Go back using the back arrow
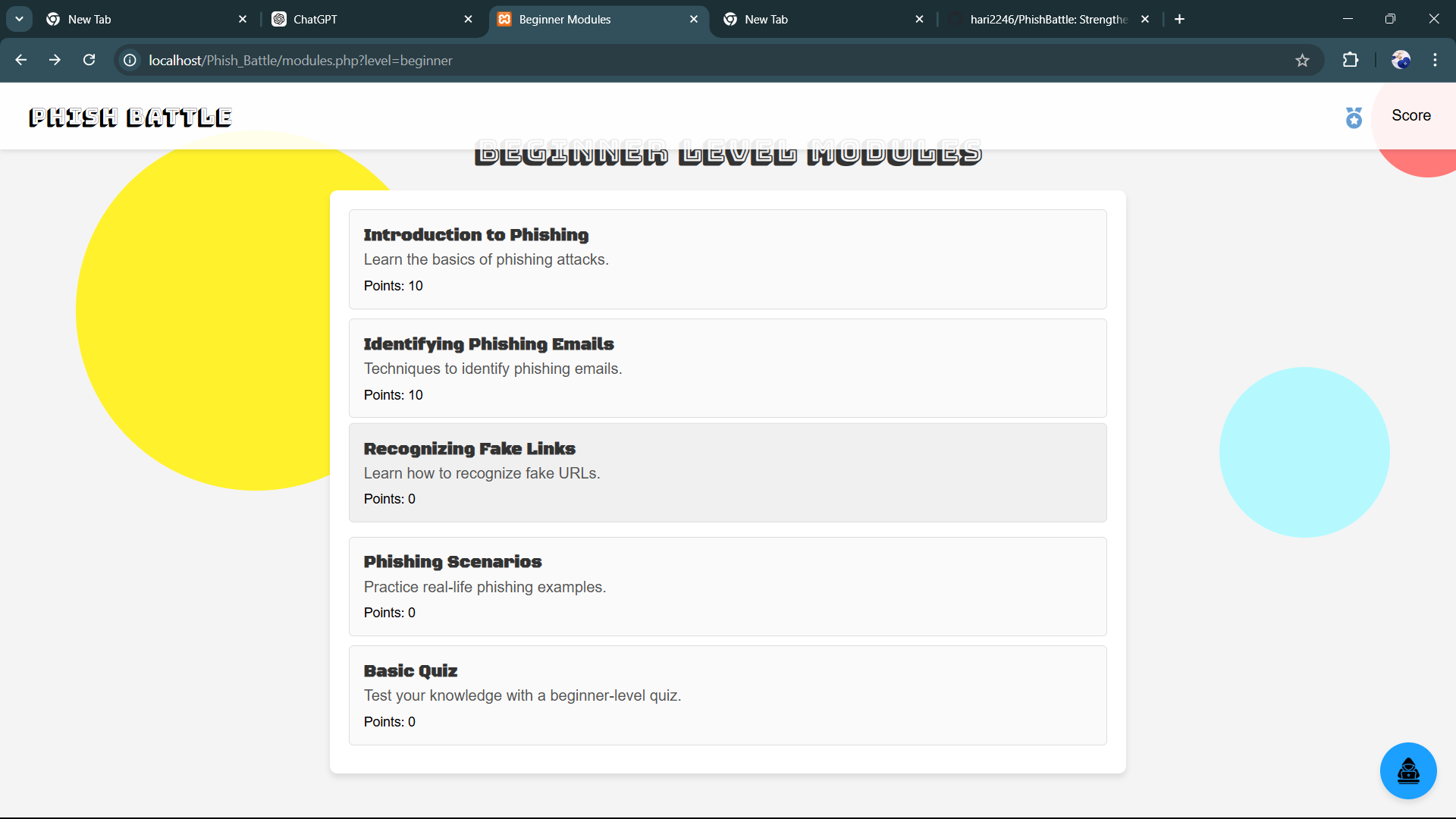This screenshot has width=1456, height=819. [21, 61]
